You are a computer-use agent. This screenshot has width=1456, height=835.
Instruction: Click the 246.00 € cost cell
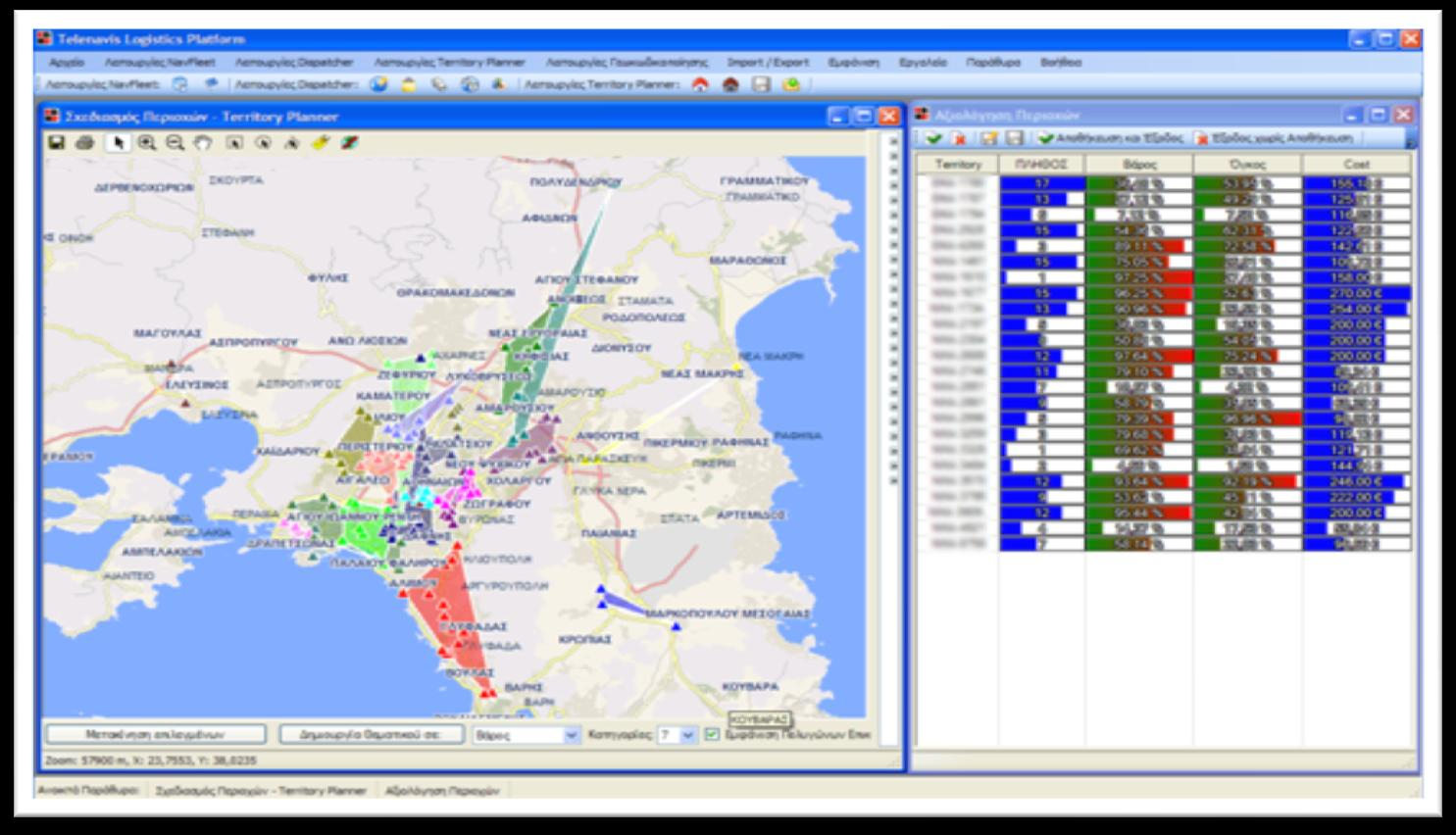point(1357,481)
